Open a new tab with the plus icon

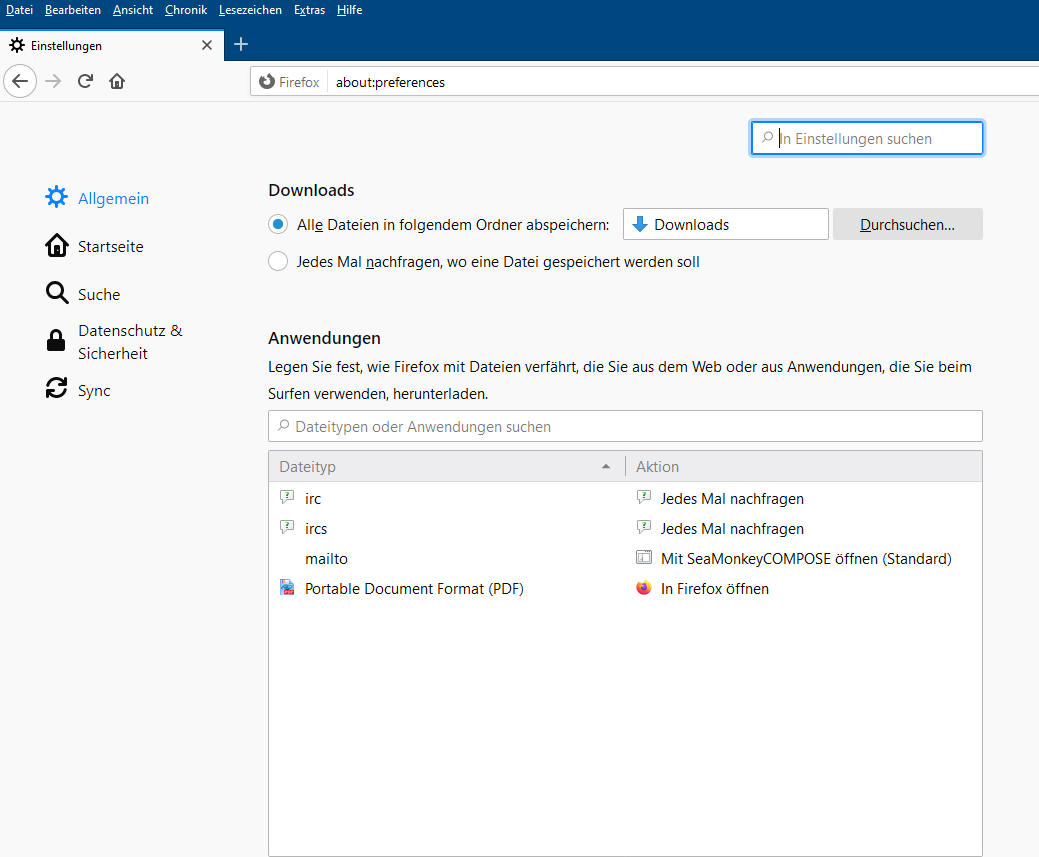240,44
